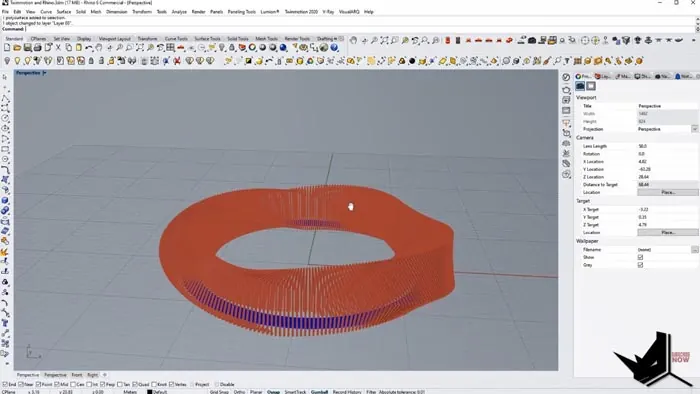The image size is (700, 394).
Task: Switch to the Front viewport tab
Action: pyautogui.click(x=77, y=375)
